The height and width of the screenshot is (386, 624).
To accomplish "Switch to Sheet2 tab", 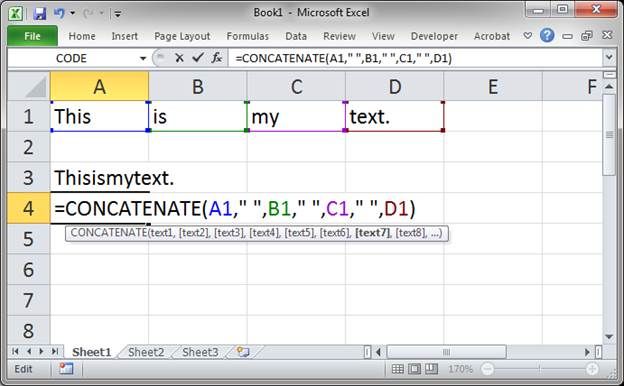I will tap(146, 352).
